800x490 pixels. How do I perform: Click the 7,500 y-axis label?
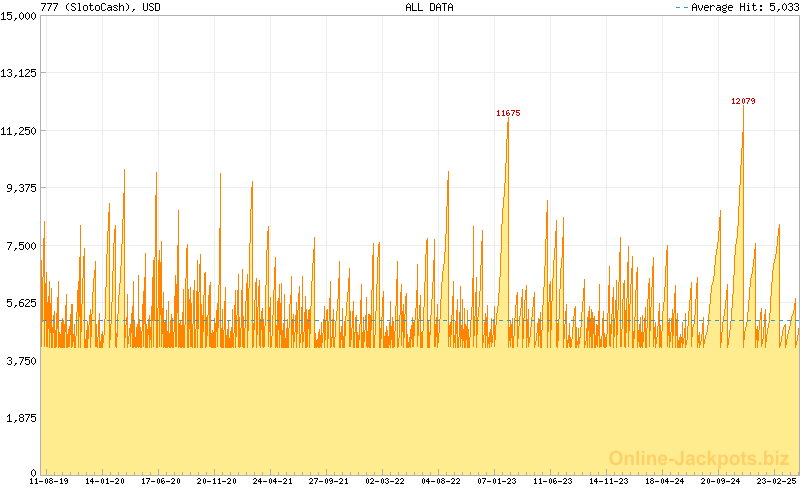click(22, 246)
